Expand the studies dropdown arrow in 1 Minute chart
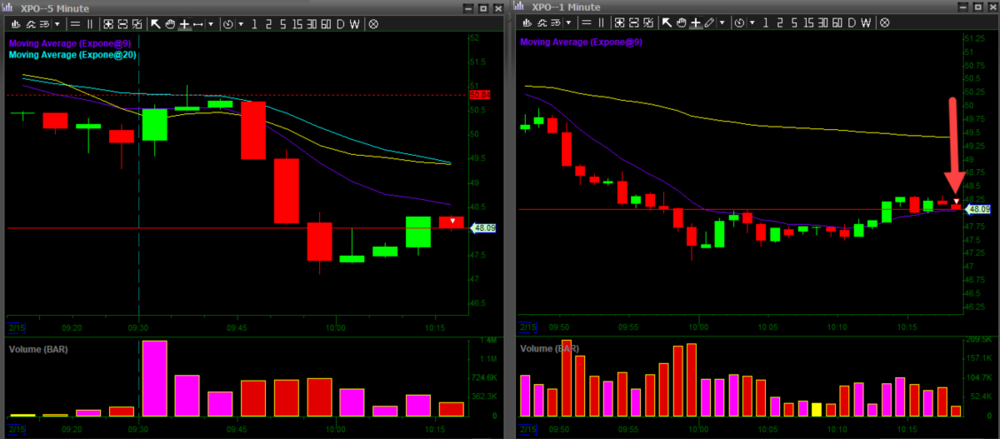 [x=568, y=23]
